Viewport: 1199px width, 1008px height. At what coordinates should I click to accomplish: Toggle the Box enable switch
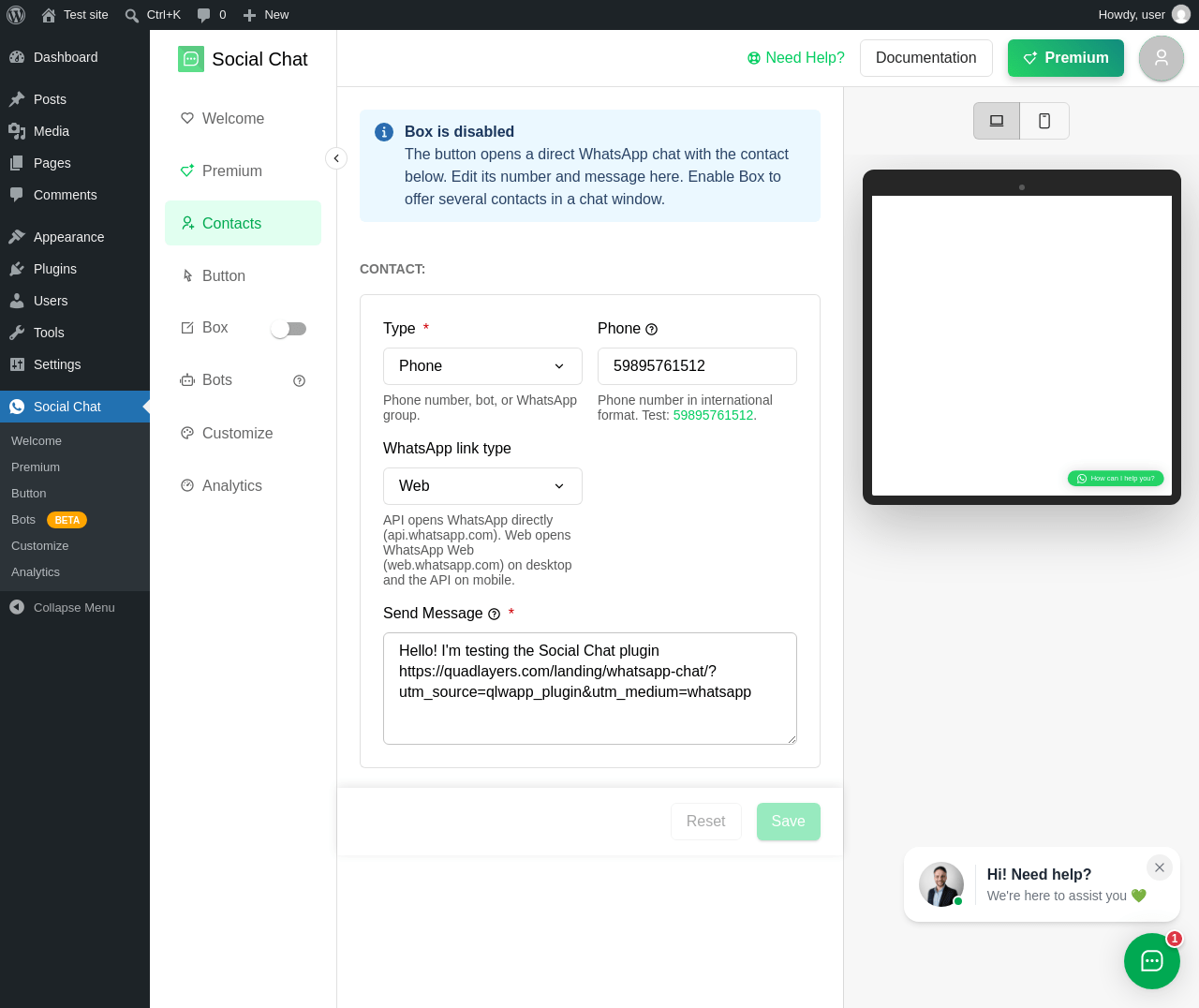tap(289, 329)
